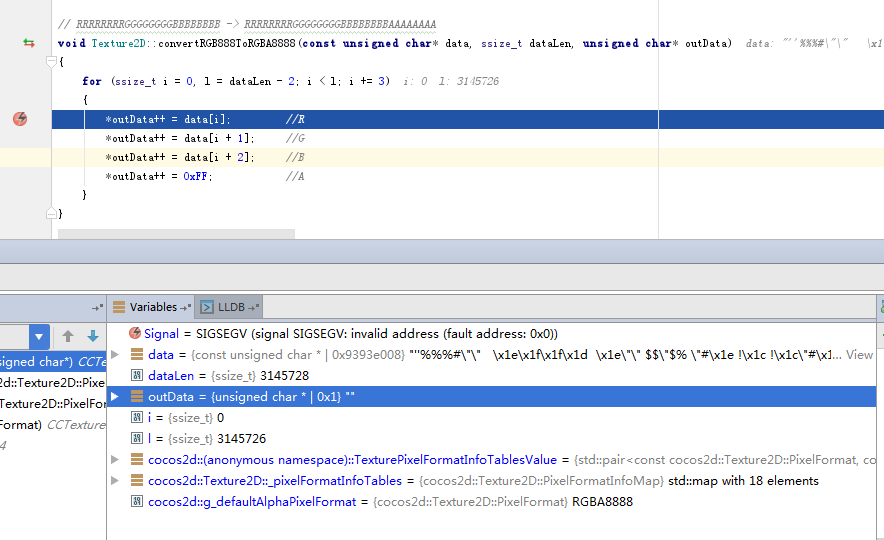Click the highlighted data[i] //R line
Viewport: 884px width, 540px height.
[468, 119]
